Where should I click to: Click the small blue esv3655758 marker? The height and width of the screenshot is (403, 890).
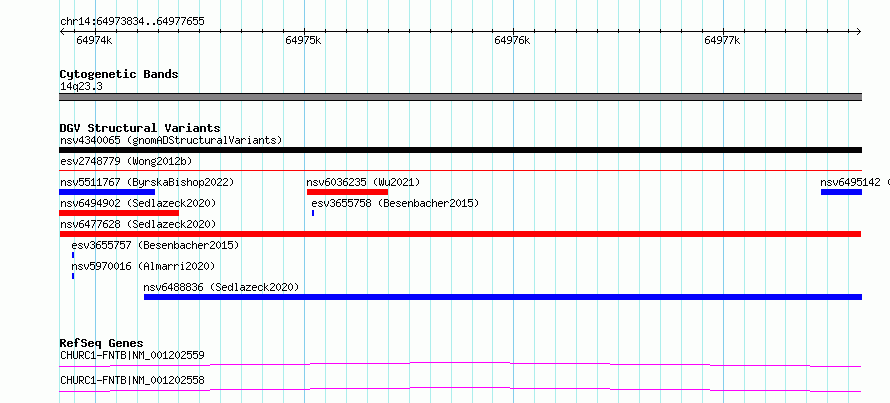click(313, 213)
